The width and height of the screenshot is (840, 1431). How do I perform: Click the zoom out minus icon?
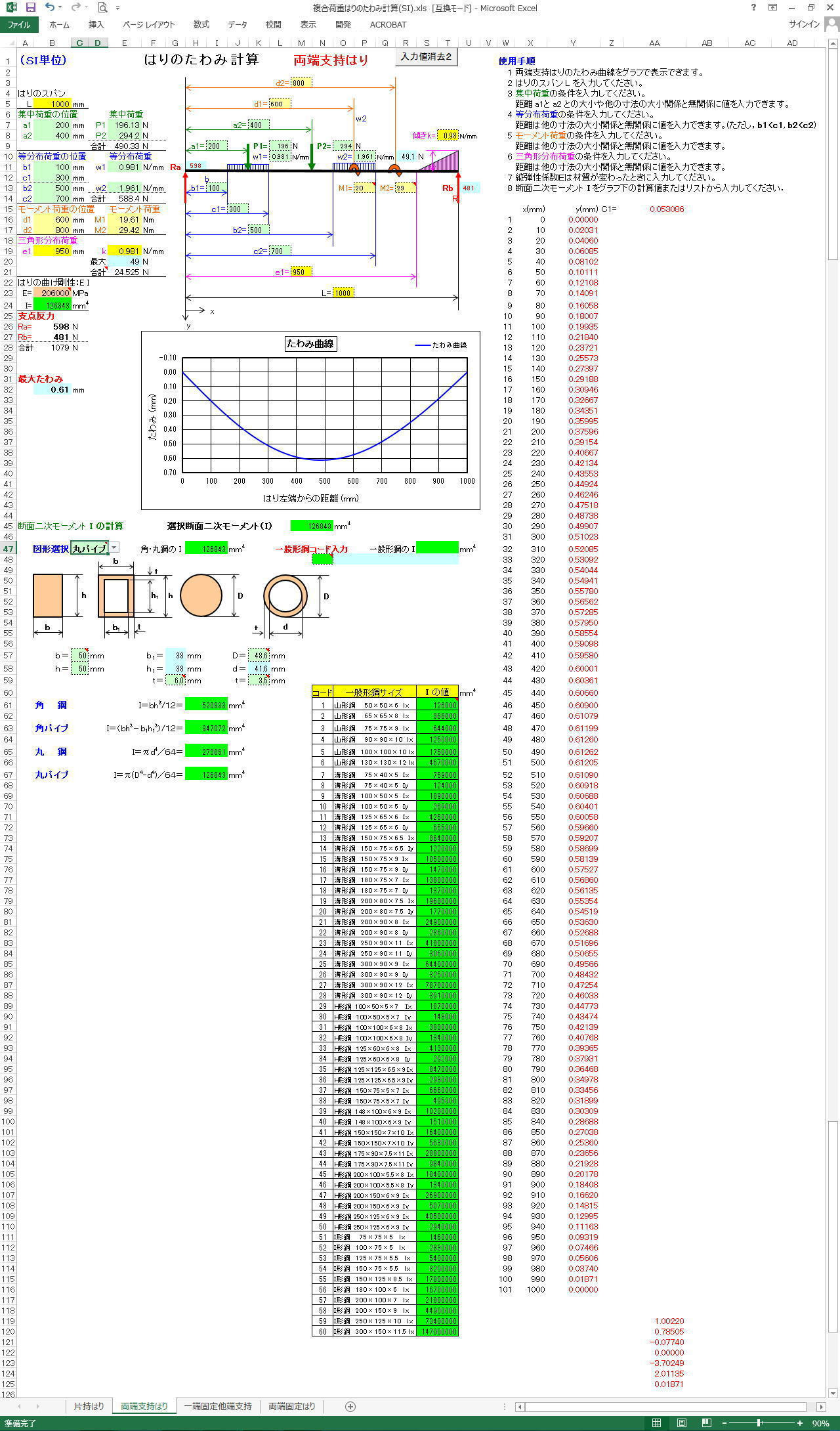pyautogui.click(x=724, y=1423)
